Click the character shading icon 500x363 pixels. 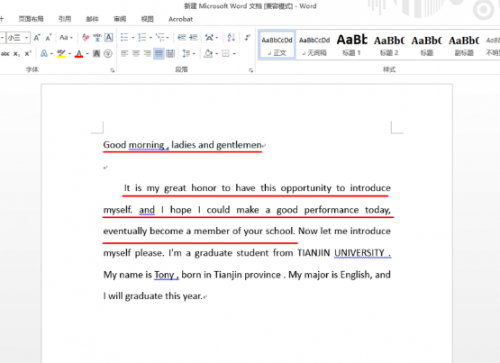(96, 53)
